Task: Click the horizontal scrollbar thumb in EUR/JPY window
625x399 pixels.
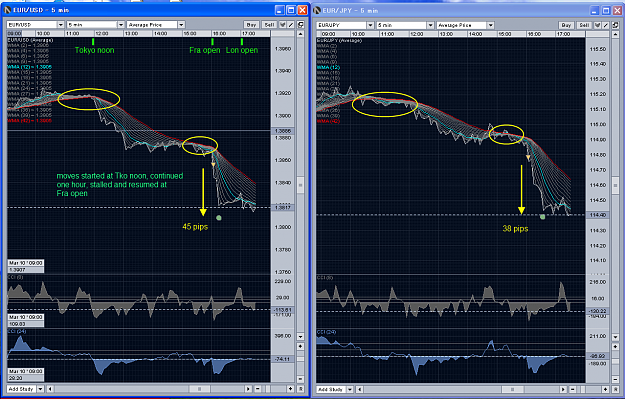Action: (x=513, y=389)
